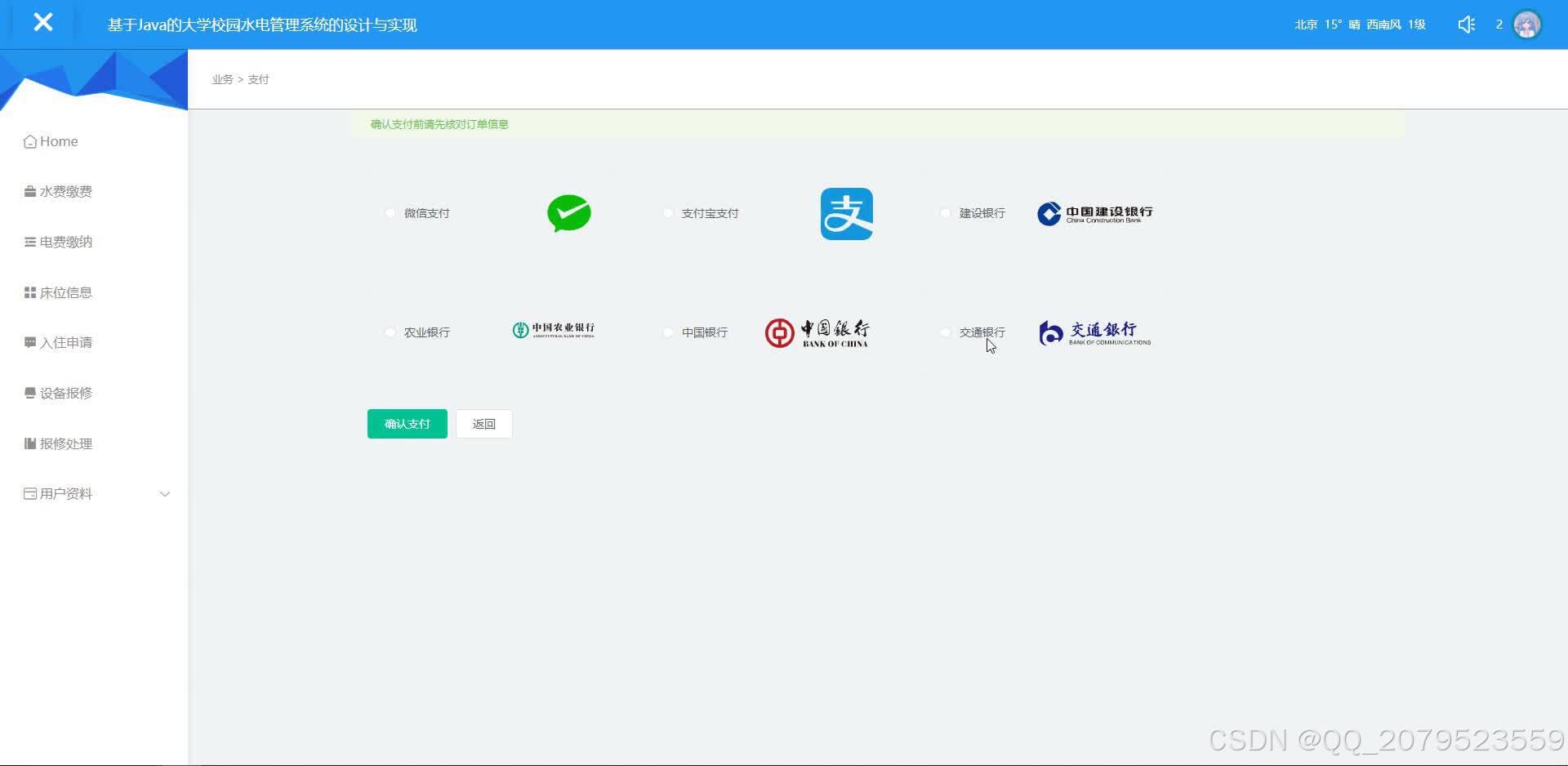This screenshot has height=766, width=1568.
Task: Select 中国银行 radio button
Action: pos(668,332)
